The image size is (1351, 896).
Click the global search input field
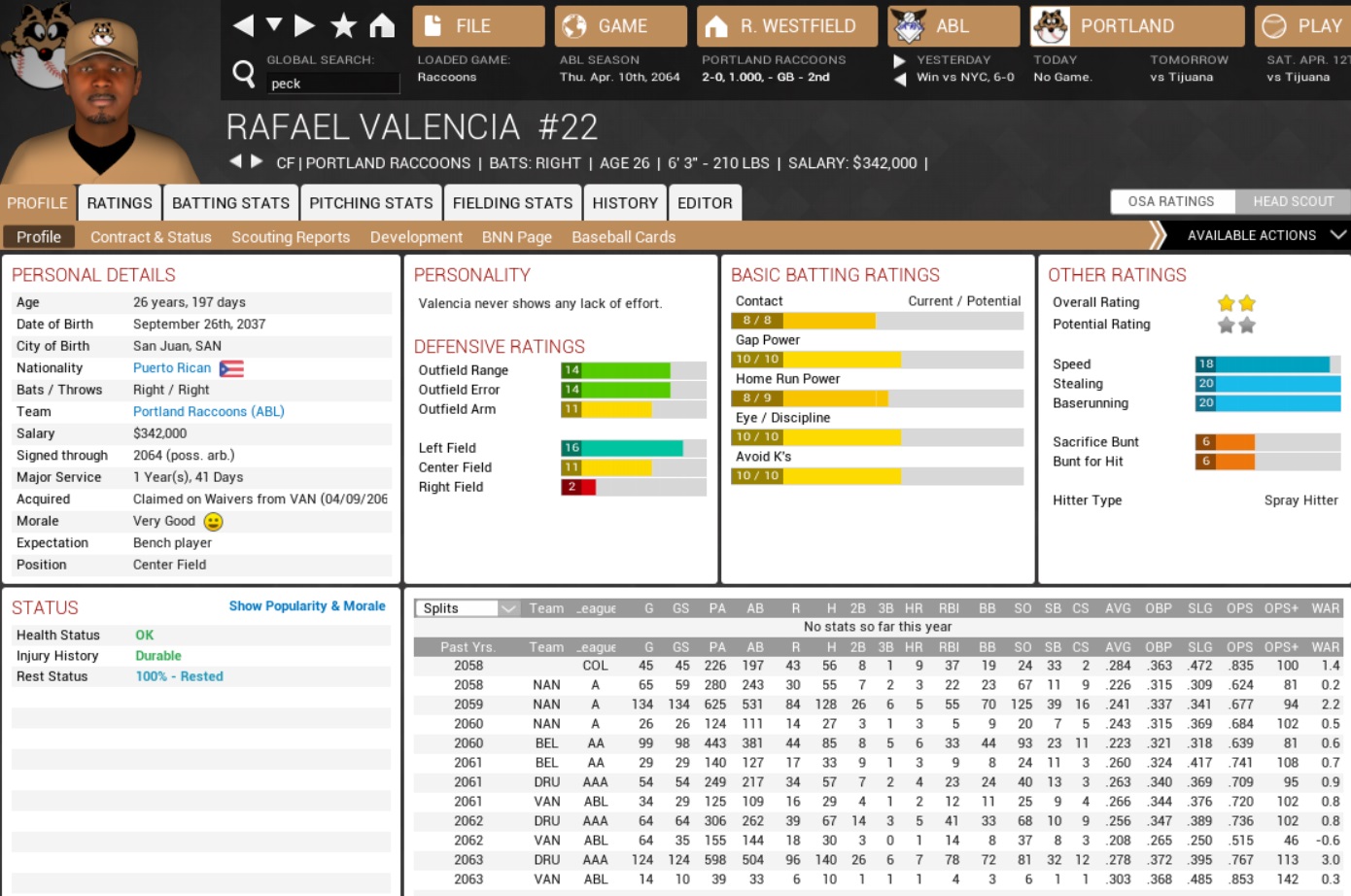332,84
